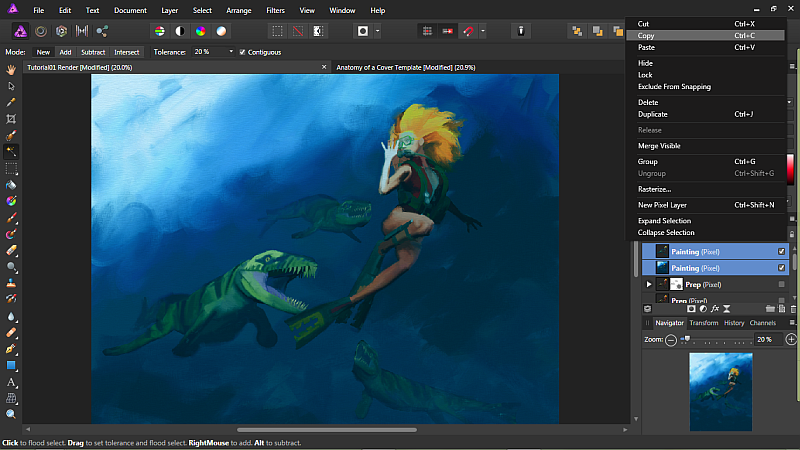Open the Tolerance percentage dropdown

231,52
